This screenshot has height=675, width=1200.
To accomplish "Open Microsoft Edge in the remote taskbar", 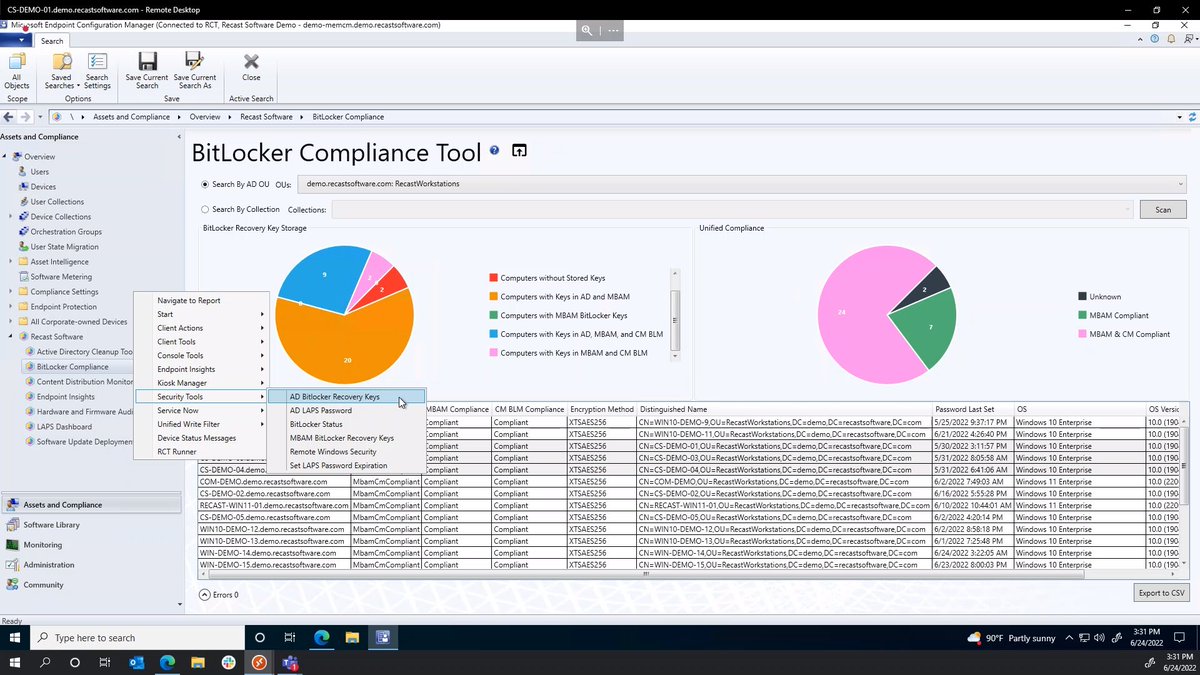I will (x=322, y=638).
